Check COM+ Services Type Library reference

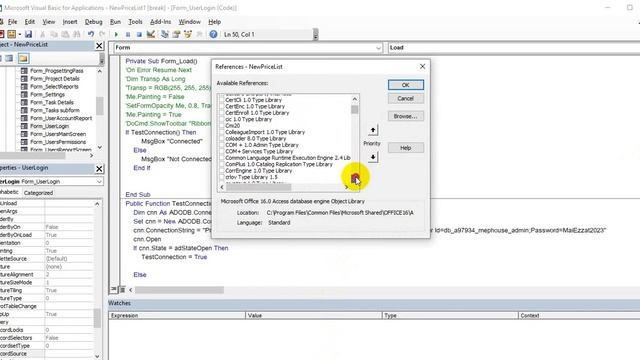point(222,151)
